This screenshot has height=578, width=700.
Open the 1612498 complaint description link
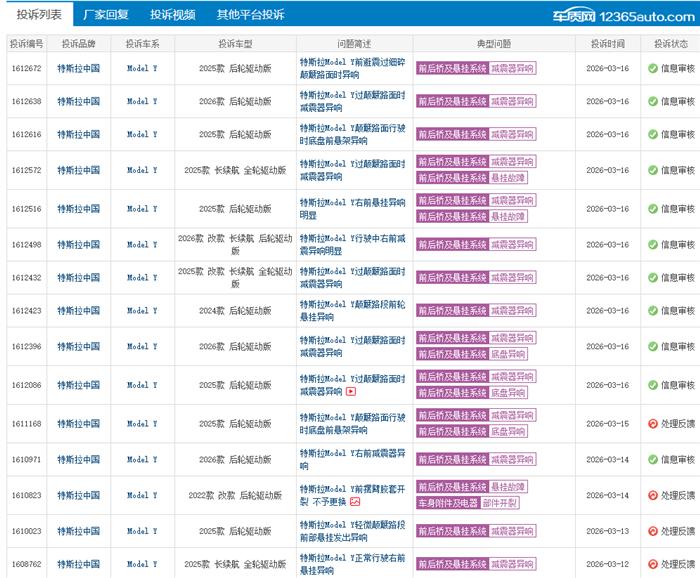tap(349, 244)
